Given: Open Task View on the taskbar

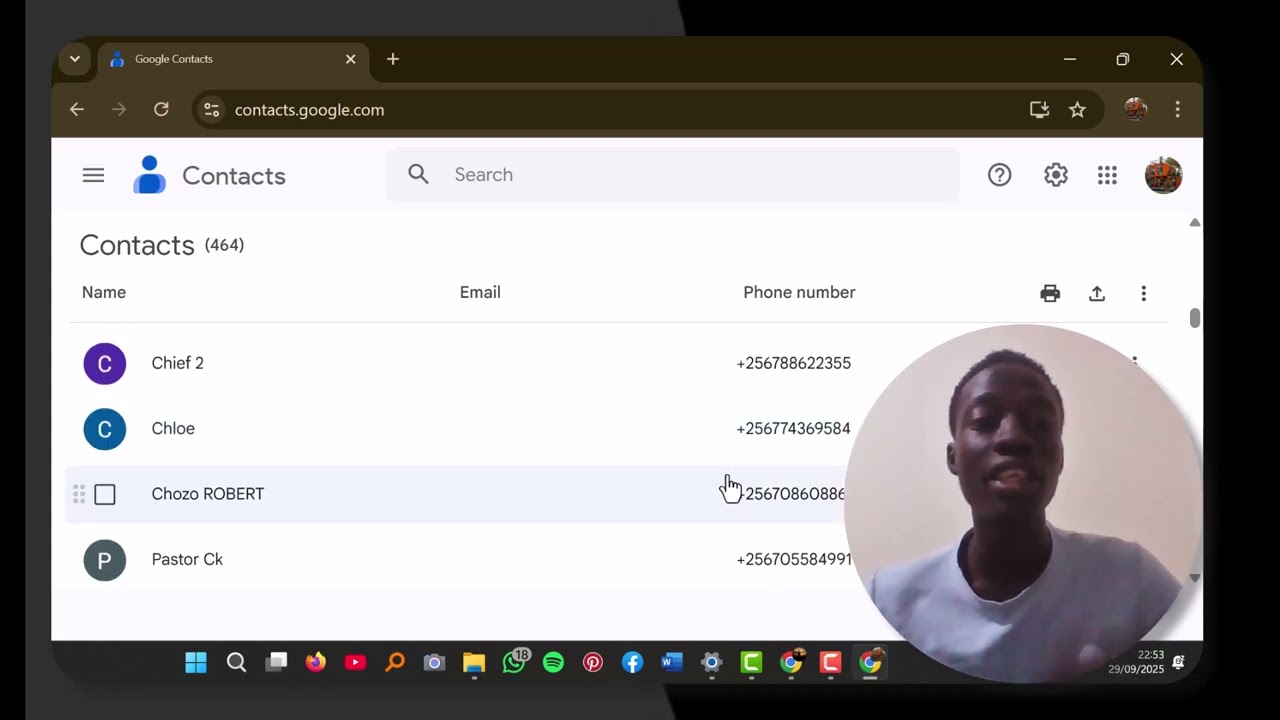Looking at the screenshot, I should [276, 662].
